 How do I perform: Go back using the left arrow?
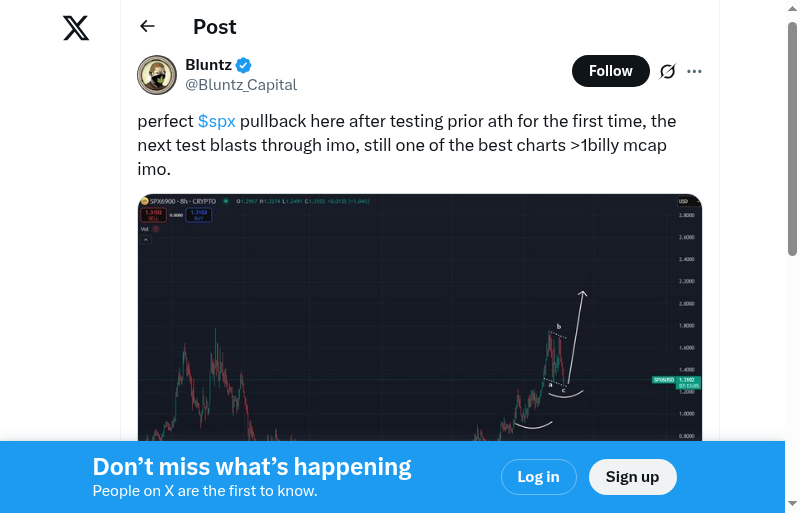148,27
